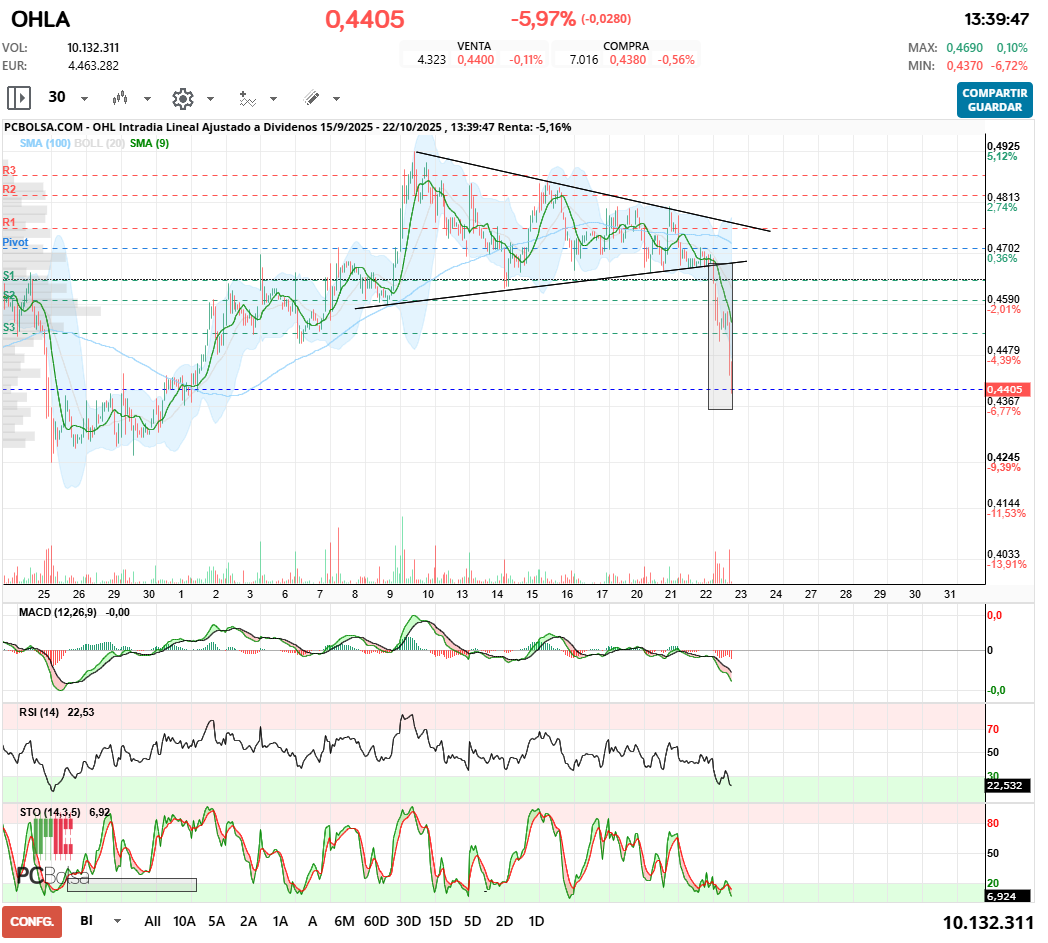Toggle the side panel icon in the toolbar
Viewport: 1048px width, 943px height.
tap(19, 98)
